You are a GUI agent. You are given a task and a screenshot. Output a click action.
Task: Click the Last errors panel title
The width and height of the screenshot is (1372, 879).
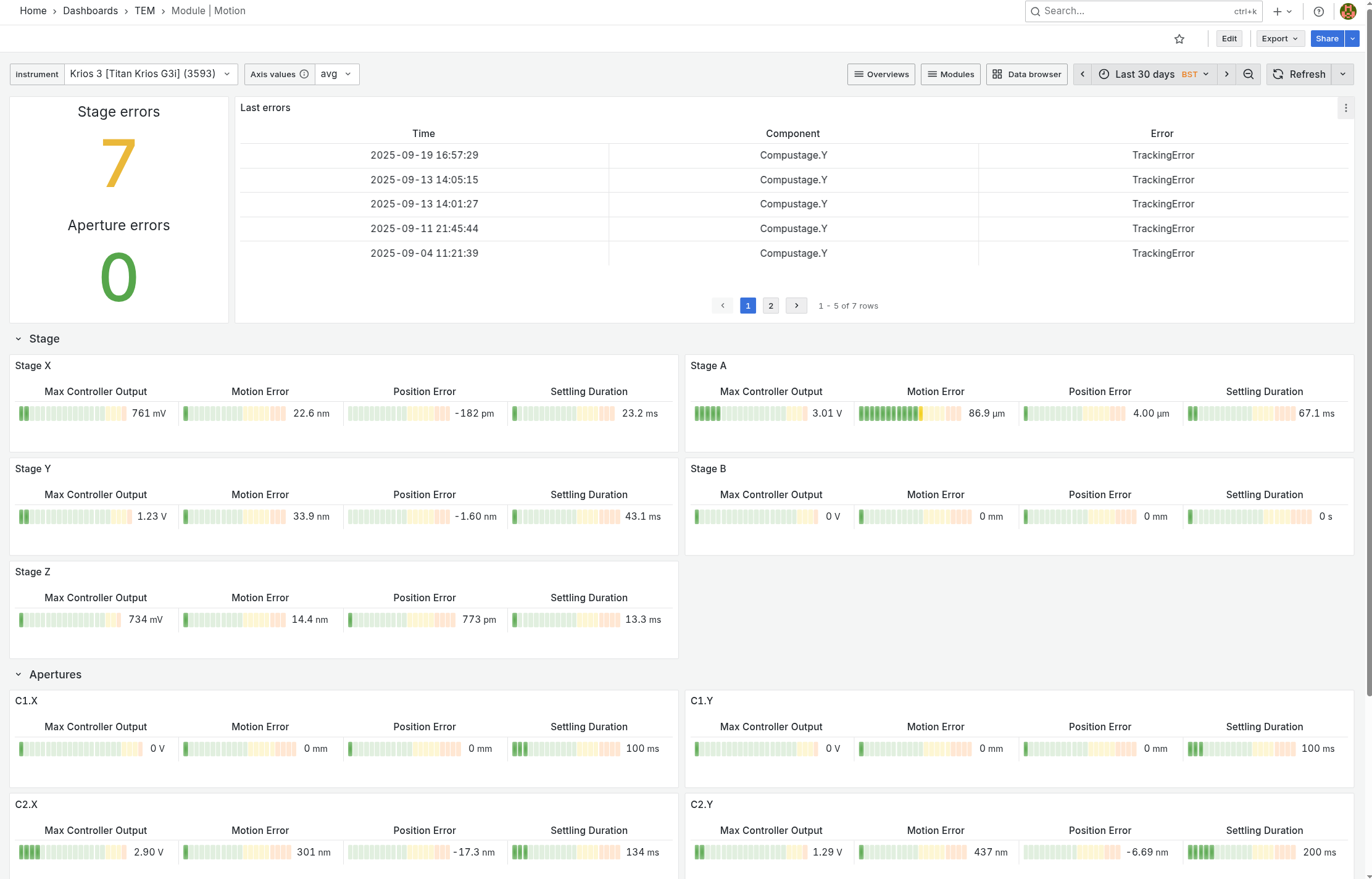click(x=265, y=108)
